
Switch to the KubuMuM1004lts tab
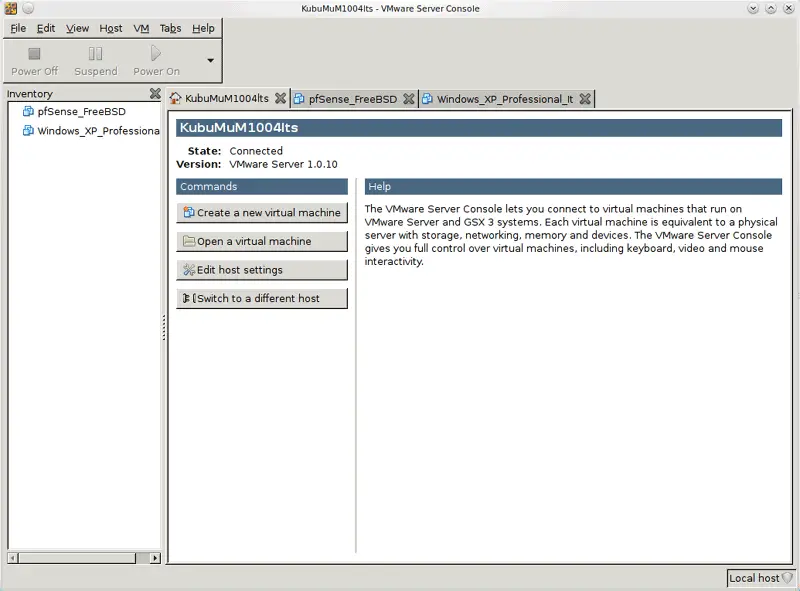tap(227, 98)
